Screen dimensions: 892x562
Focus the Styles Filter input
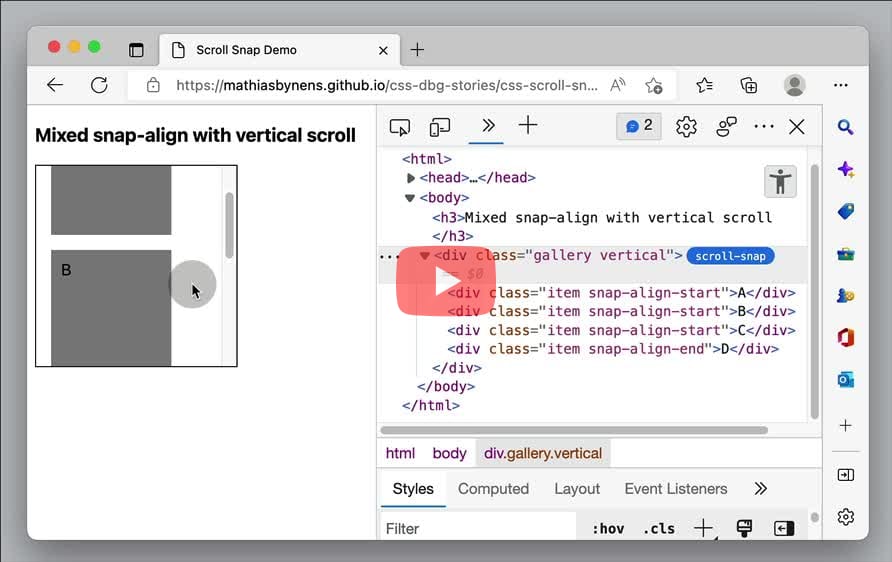point(478,528)
